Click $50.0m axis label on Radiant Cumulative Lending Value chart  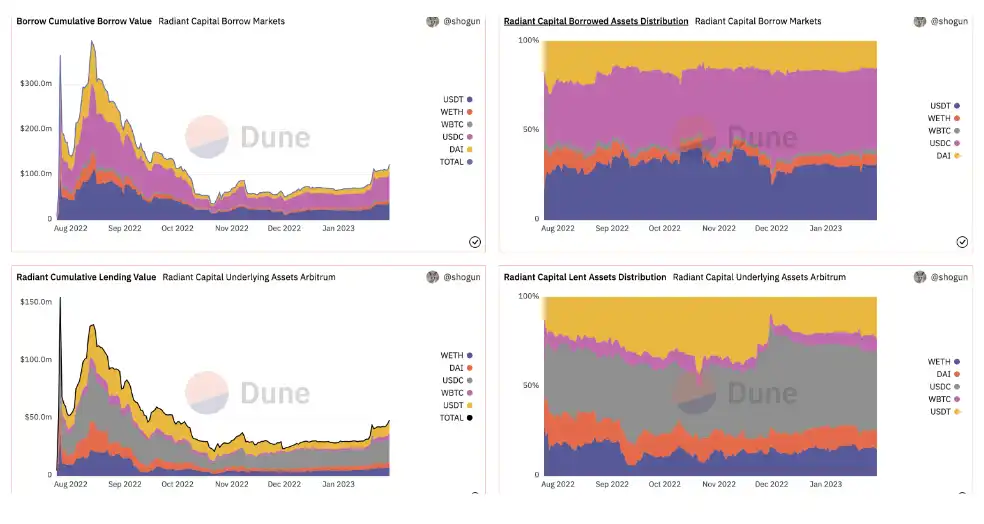pyautogui.click(x=38, y=417)
